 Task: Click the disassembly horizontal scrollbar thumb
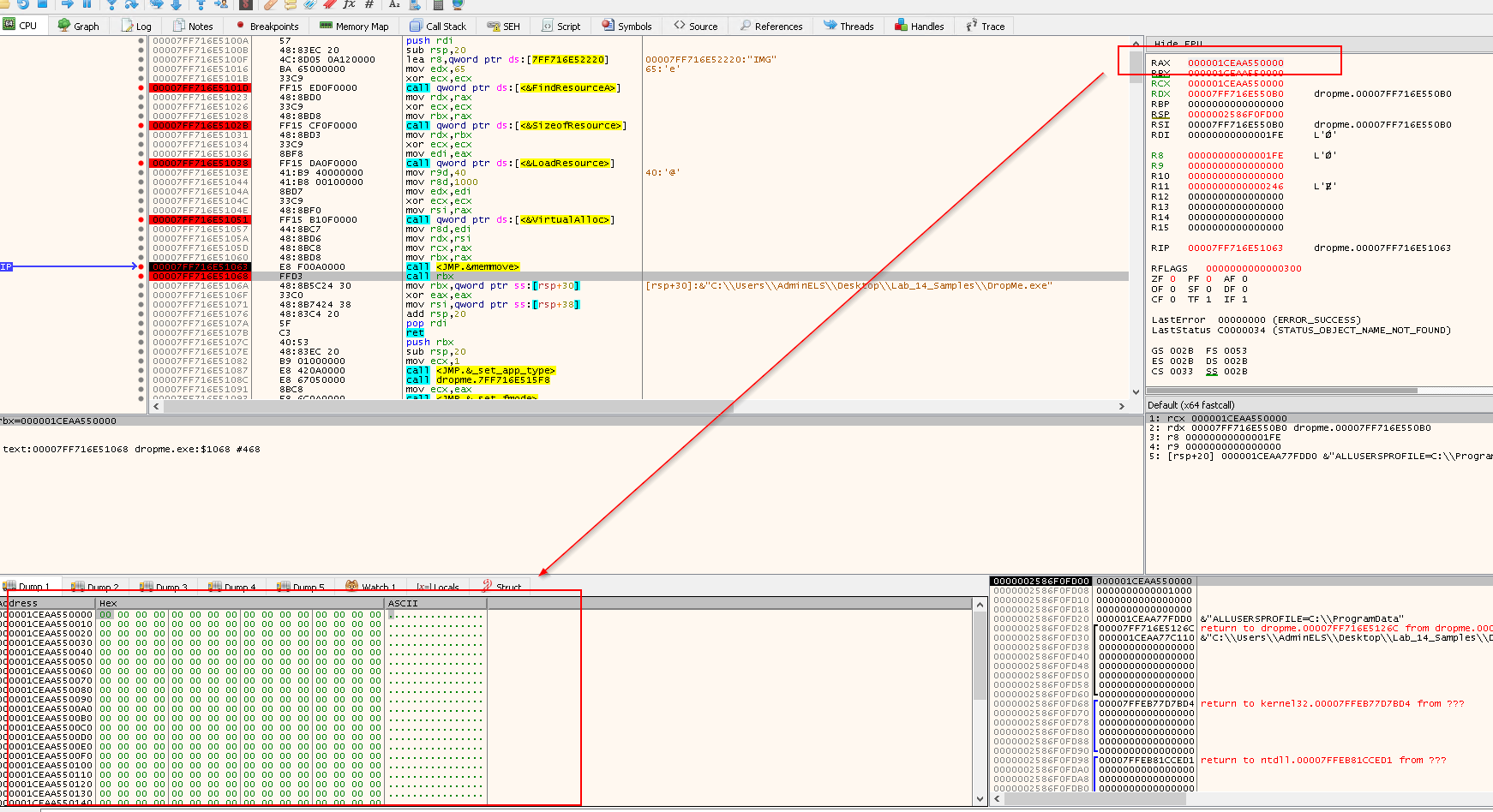click(448, 406)
